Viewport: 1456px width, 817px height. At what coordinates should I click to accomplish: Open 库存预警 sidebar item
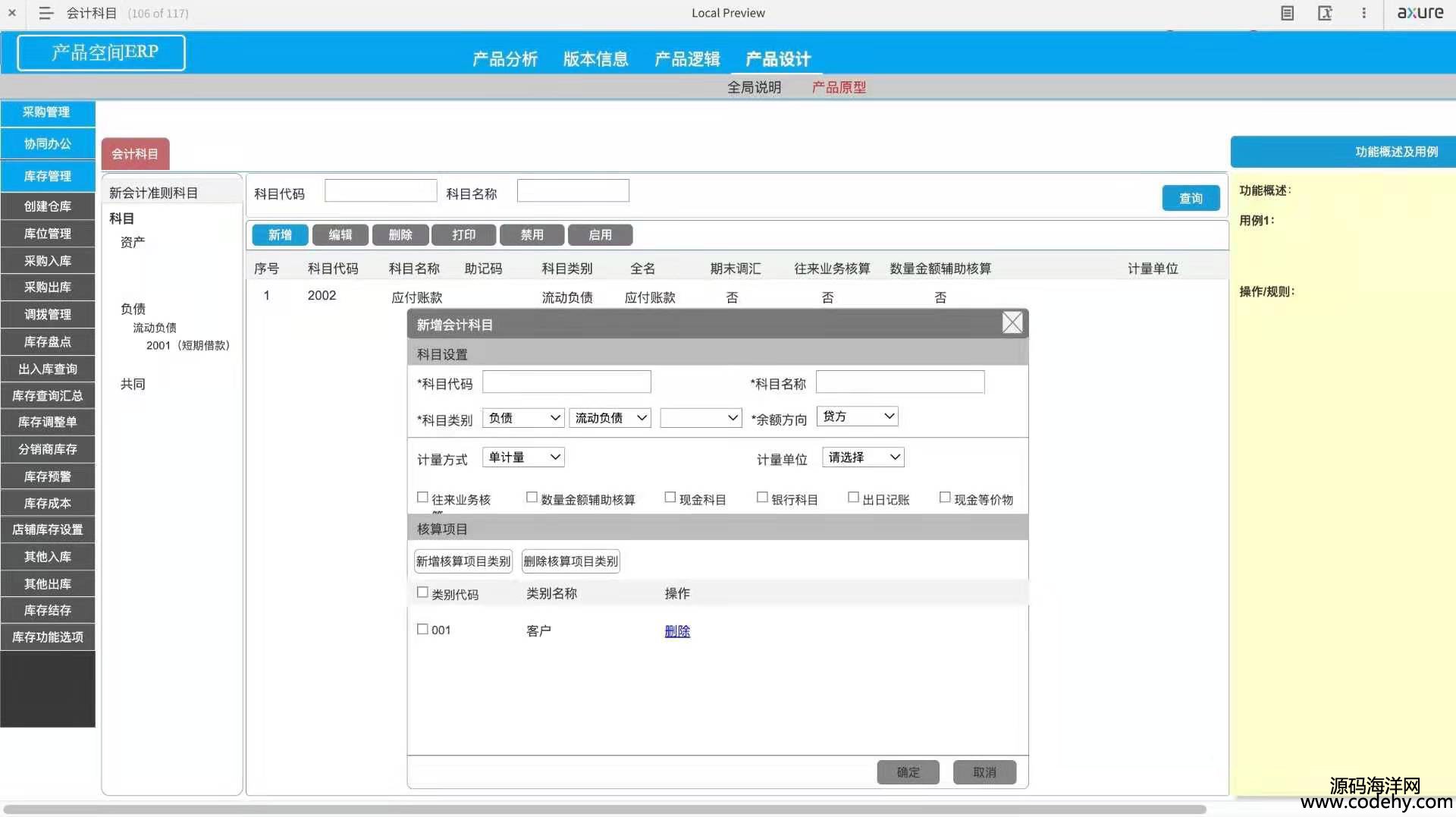pyautogui.click(x=48, y=476)
